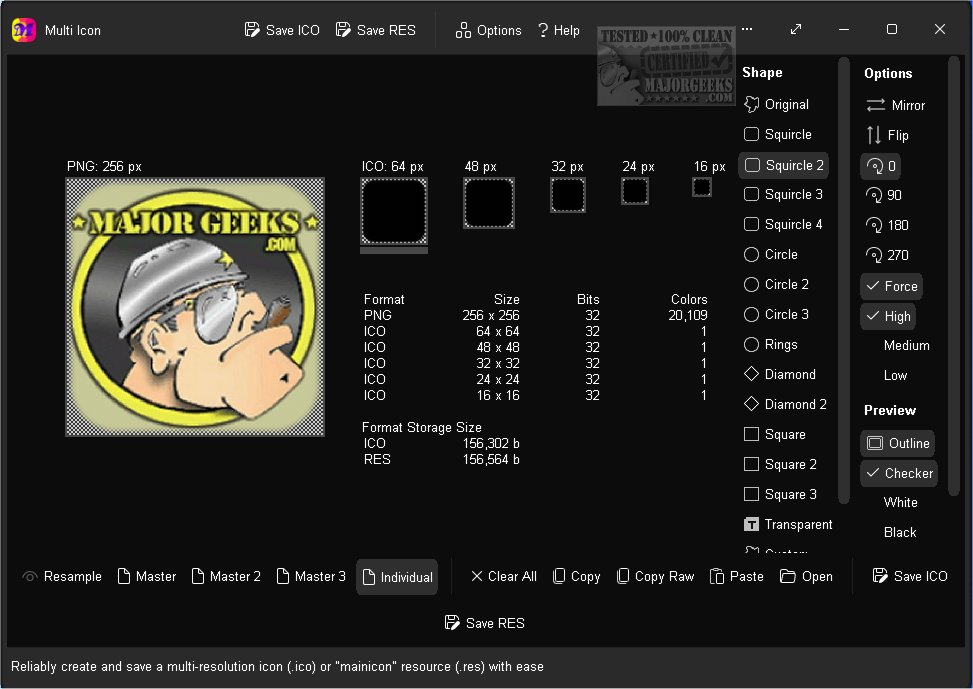Select the Circle 2 shape
The width and height of the screenshot is (973, 689).
point(776,284)
